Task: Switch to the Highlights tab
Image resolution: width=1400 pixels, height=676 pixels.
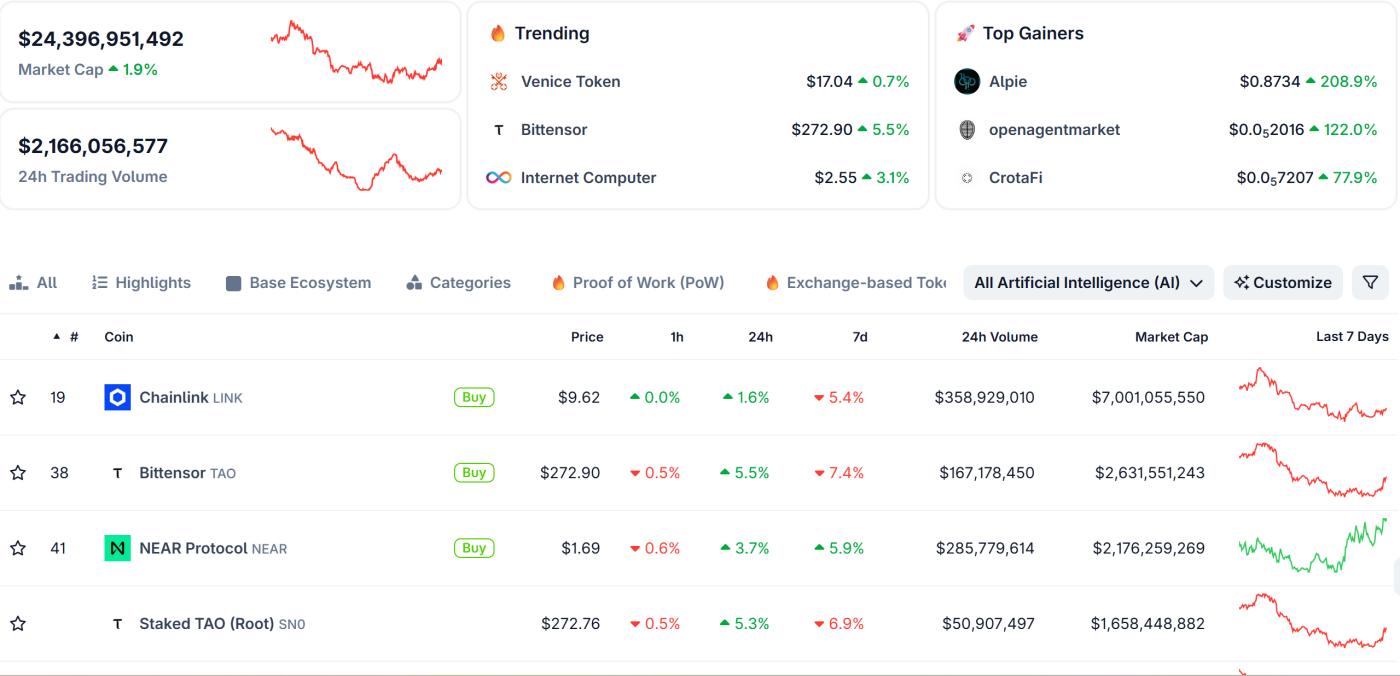Action: [x=141, y=283]
